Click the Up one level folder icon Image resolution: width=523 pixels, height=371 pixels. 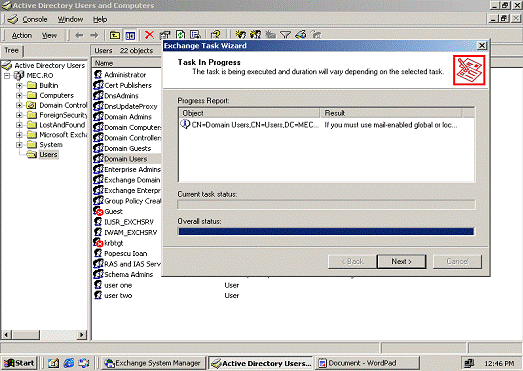coord(115,35)
